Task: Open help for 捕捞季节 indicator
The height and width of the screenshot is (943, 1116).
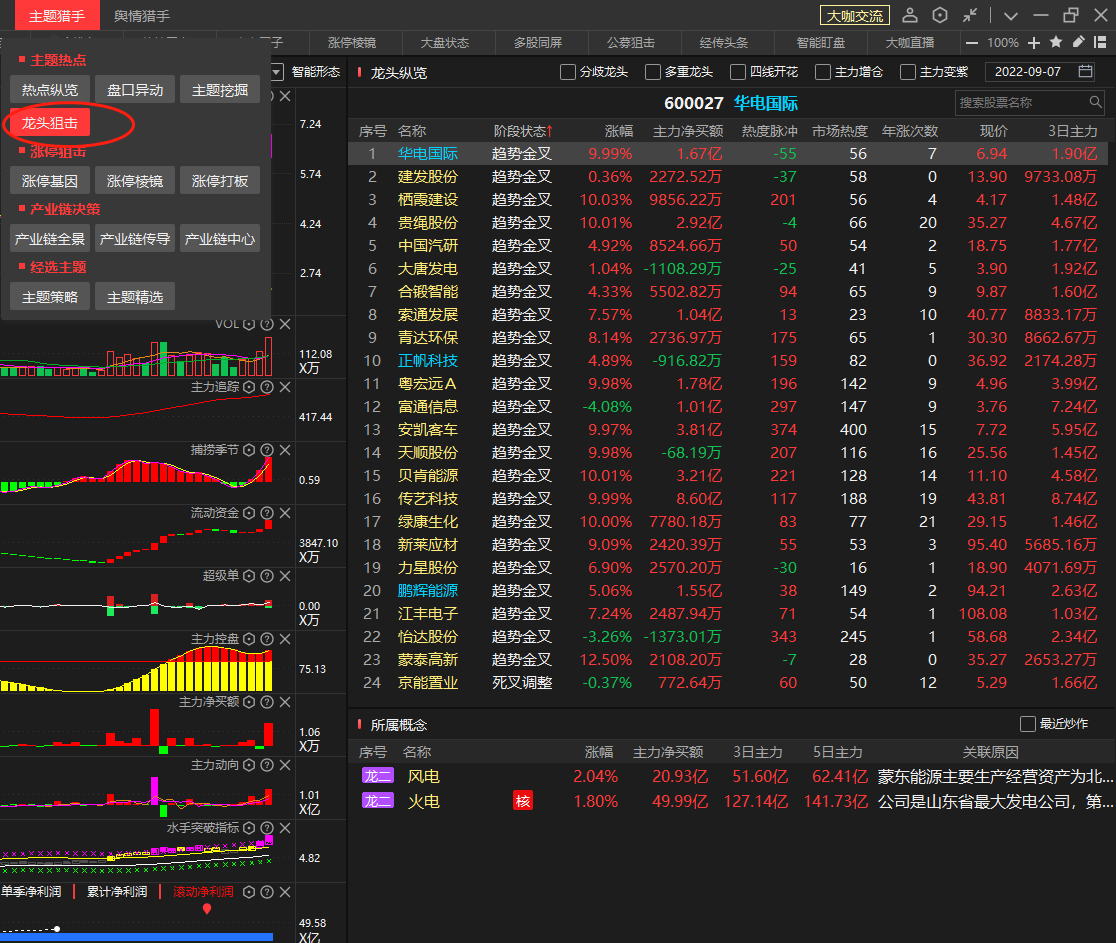Action: click(267, 450)
